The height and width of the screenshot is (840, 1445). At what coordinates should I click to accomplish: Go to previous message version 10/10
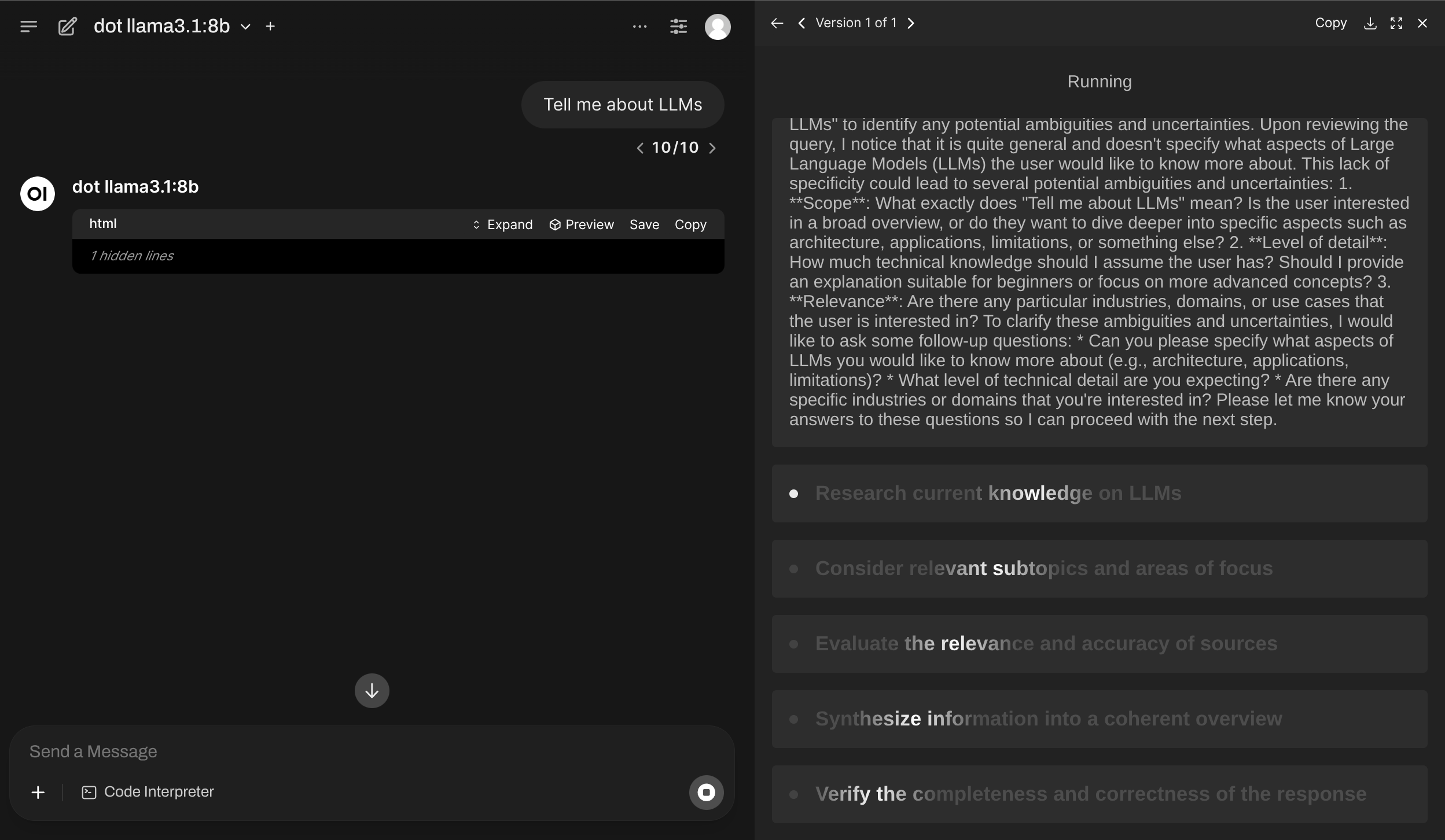[x=640, y=148]
